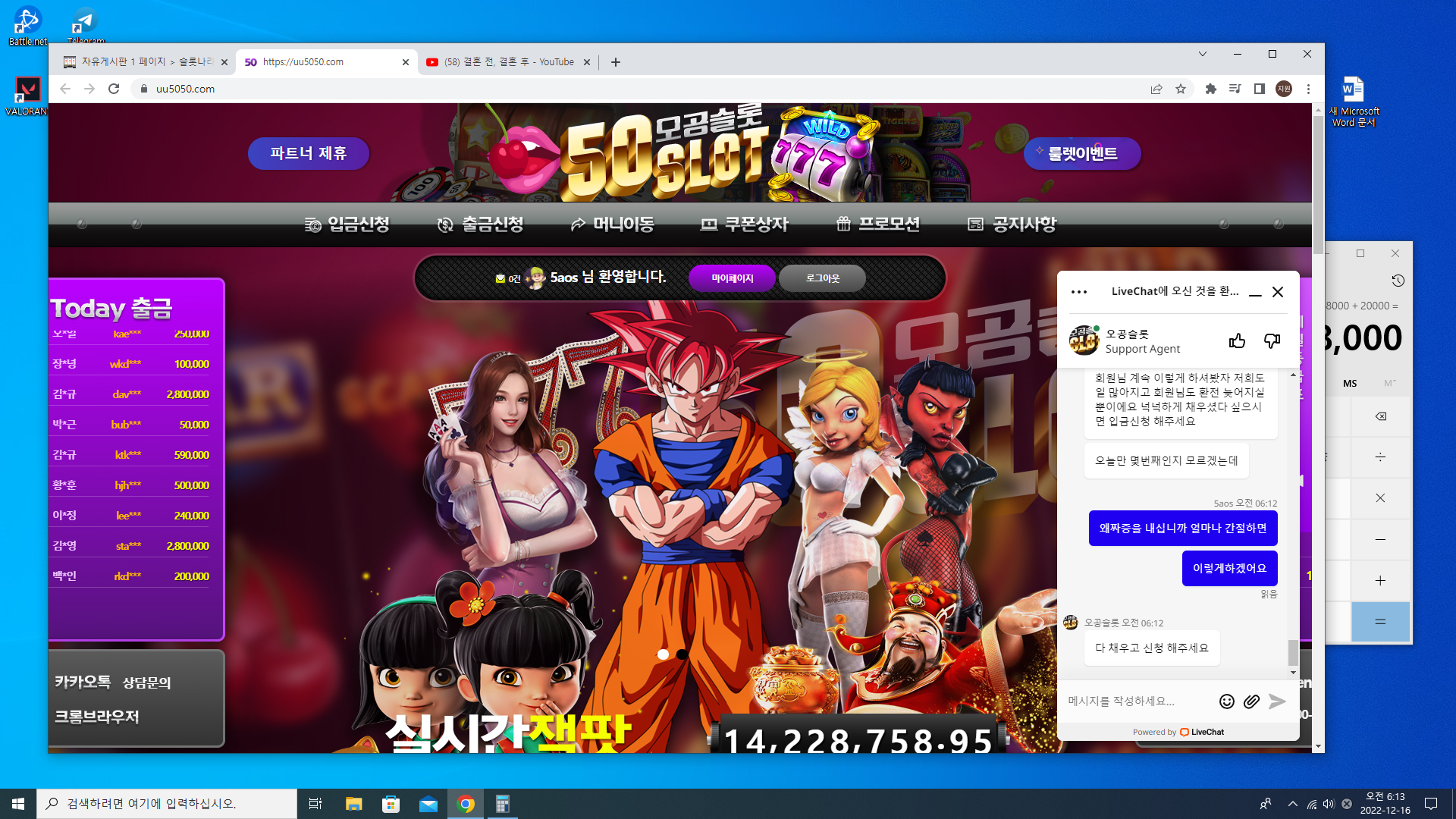Show hidden system tray icons
Image resolution: width=1456 pixels, height=819 pixels.
coord(1292,804)
